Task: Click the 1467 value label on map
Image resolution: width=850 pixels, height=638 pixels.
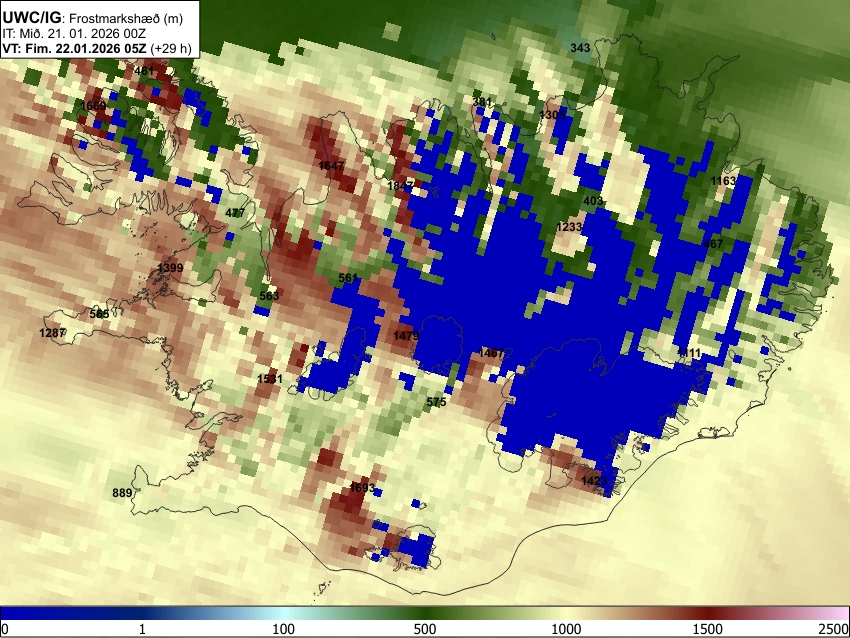Action: tap(491, 353)
